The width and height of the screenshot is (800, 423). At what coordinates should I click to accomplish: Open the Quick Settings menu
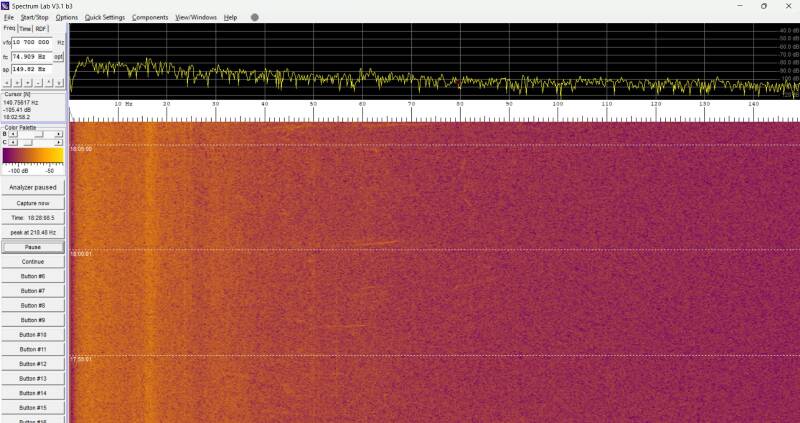coord(105,17)
